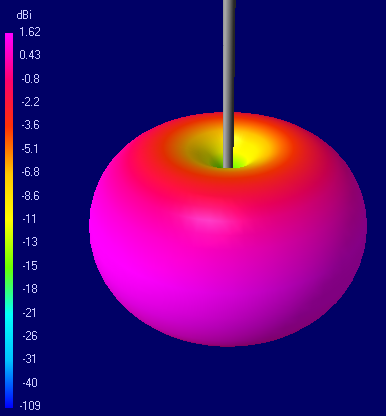386x416 pixels.
Task: Click the -0.8 legend value
Action: (x=30, y=79)
